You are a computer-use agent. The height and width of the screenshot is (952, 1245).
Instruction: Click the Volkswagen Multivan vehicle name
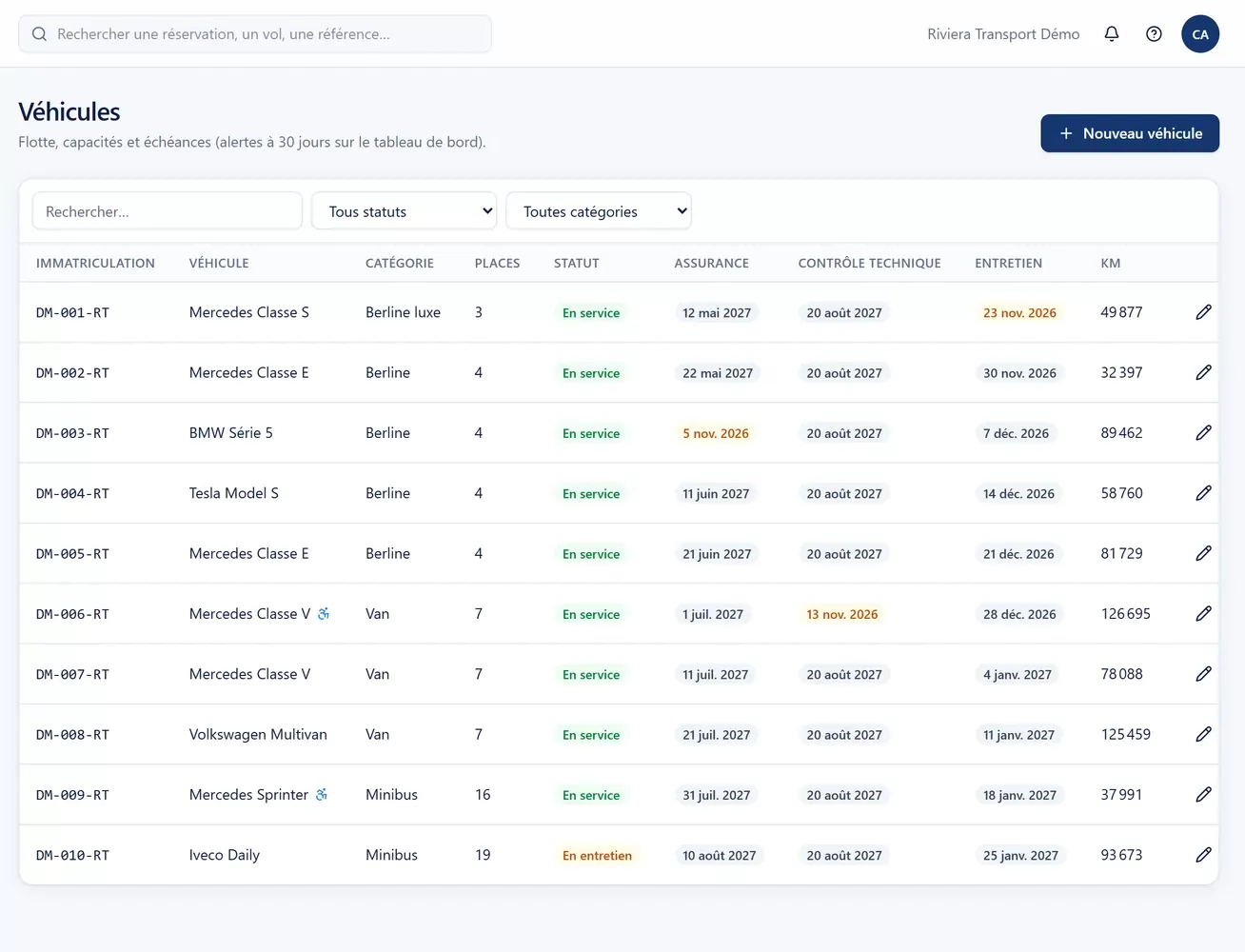coord(258,734)
